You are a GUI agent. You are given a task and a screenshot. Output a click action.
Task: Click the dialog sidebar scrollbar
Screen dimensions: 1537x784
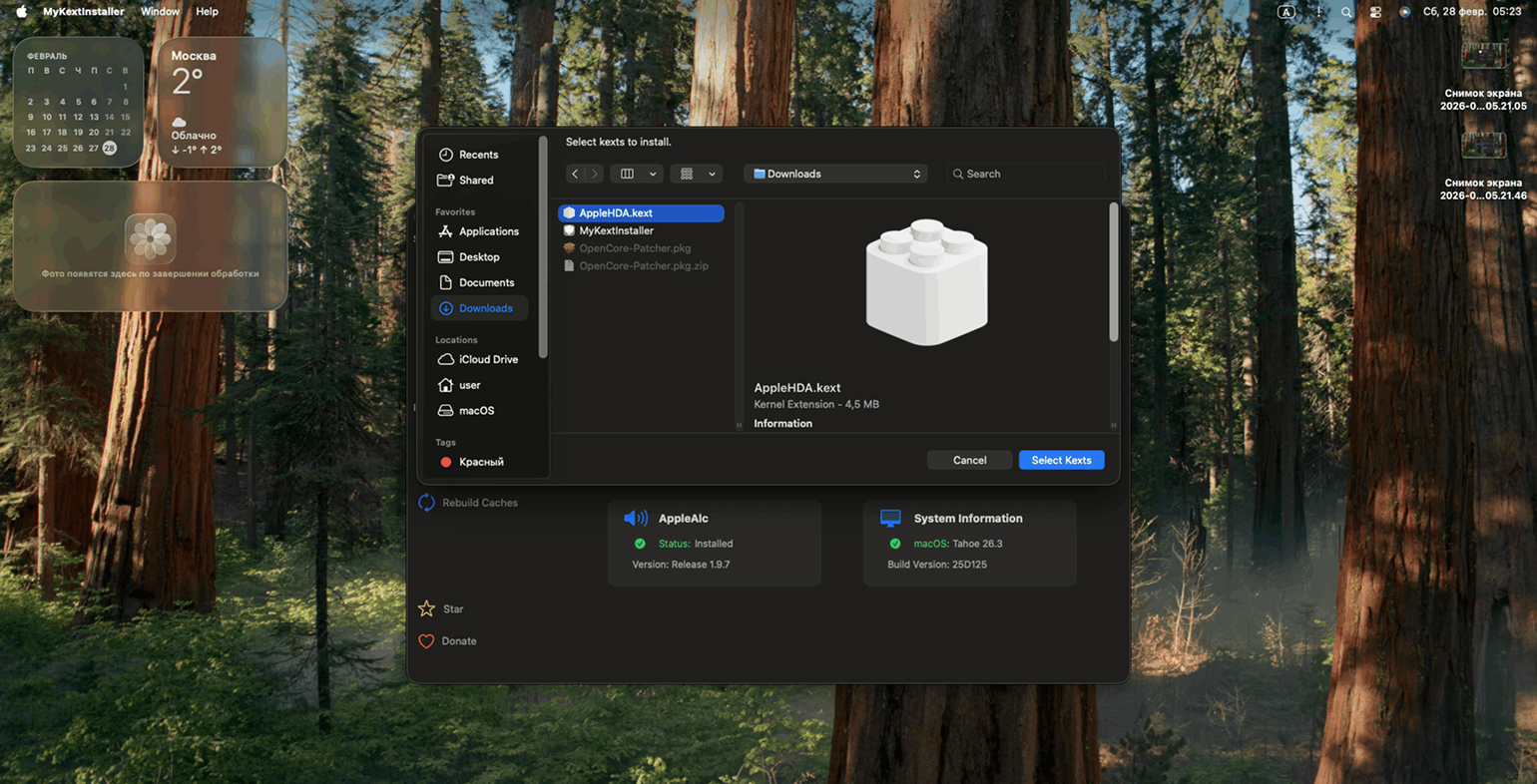click(x=543, y=246)
